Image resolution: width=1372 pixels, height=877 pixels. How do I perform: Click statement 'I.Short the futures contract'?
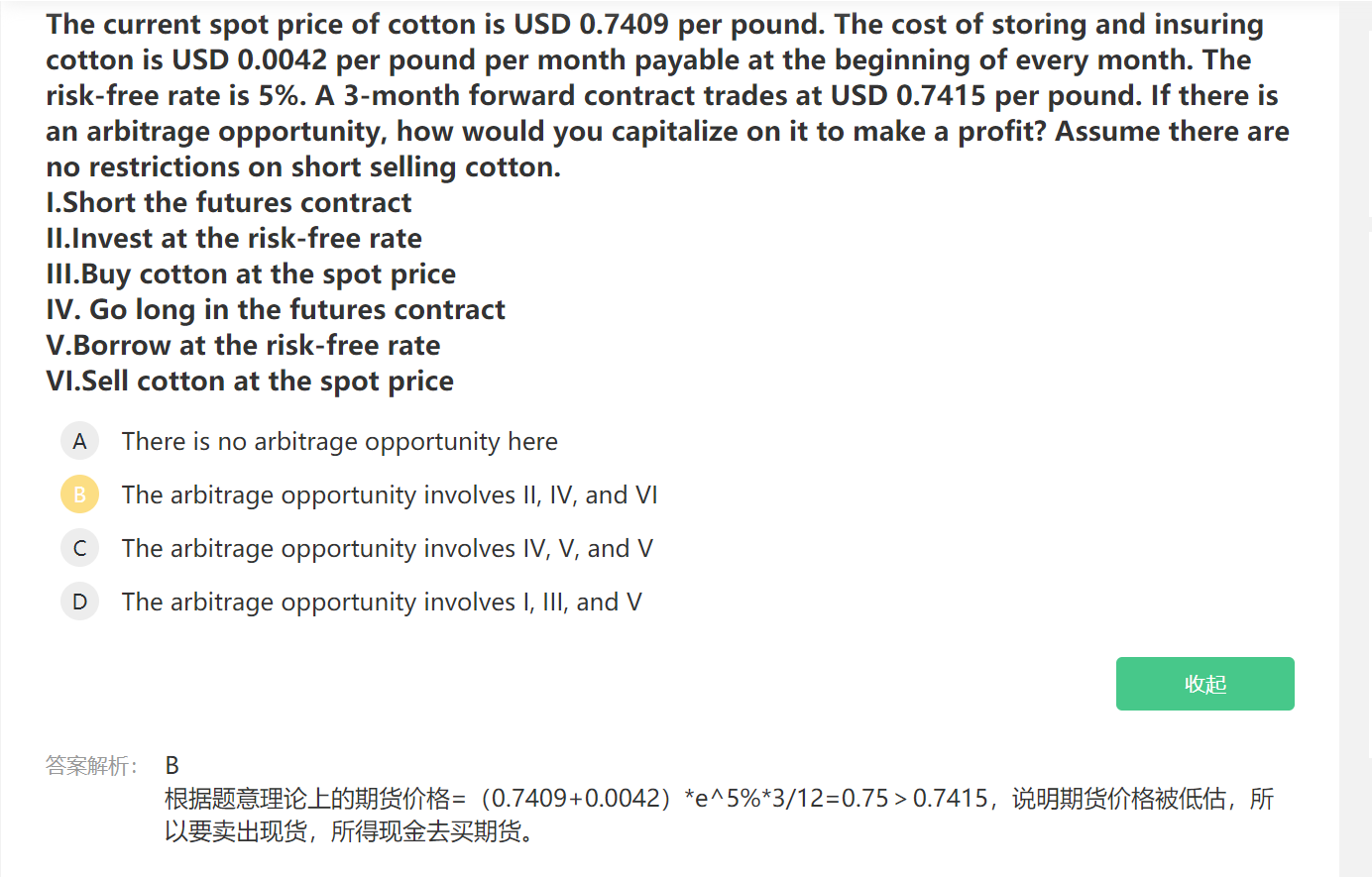pyautogui.click(x=229, y=202)
